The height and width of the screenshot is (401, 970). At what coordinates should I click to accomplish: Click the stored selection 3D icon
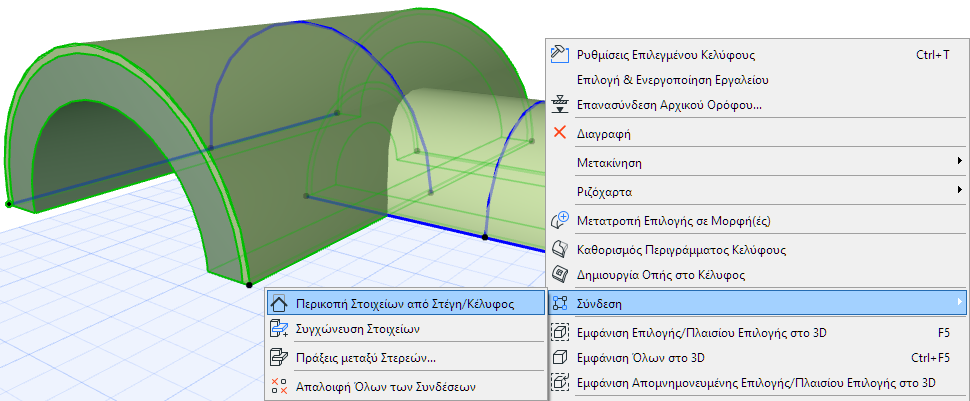[x=559, y=382]
